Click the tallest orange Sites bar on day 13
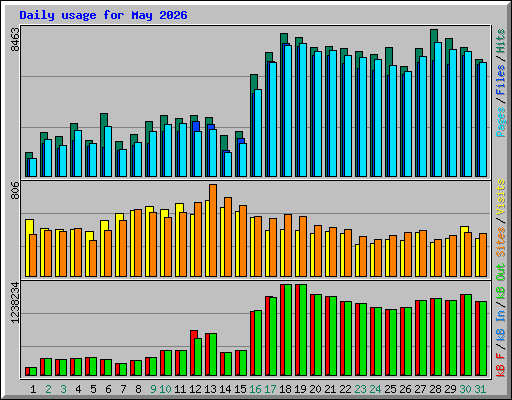 tap(213, 230)
